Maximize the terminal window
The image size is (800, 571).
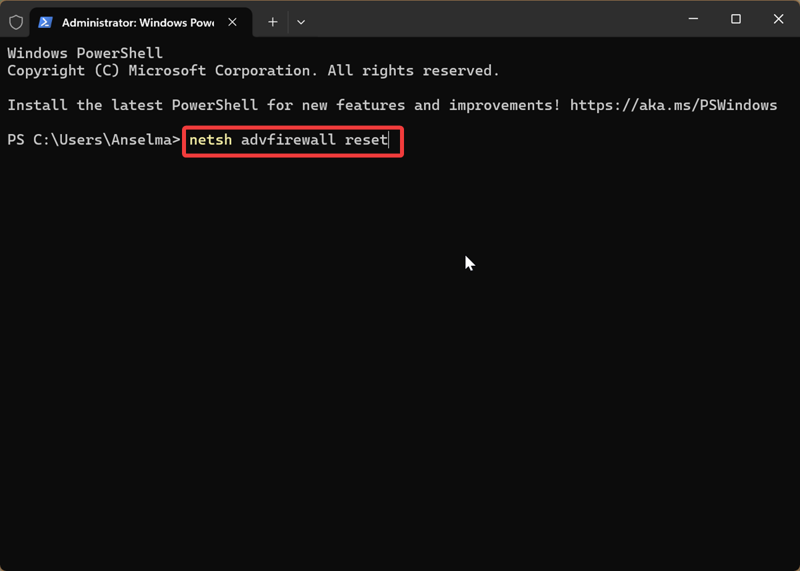(736, 19)
